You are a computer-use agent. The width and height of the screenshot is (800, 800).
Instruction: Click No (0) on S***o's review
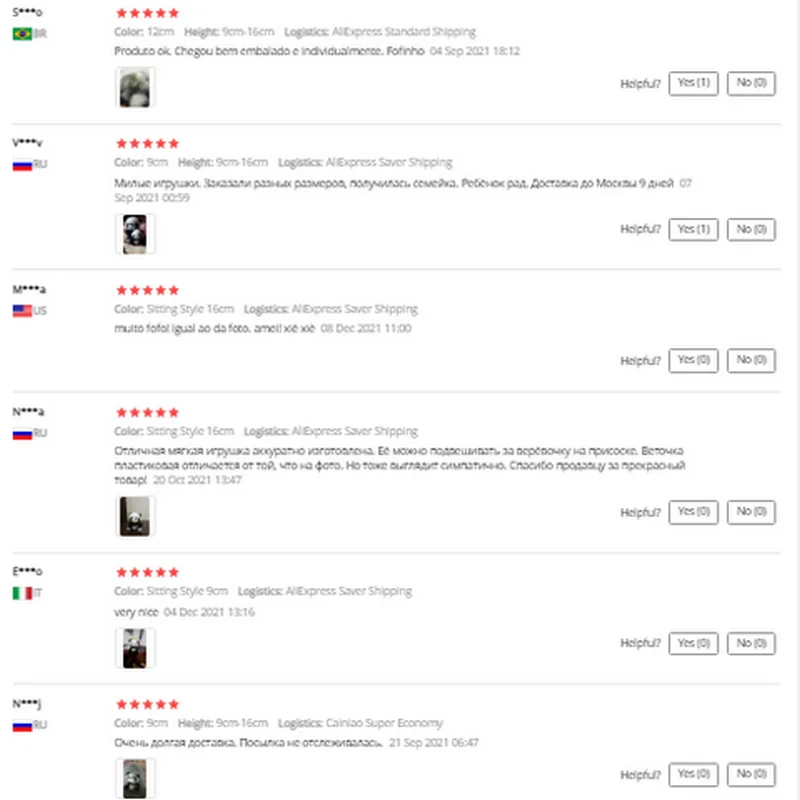751,83
